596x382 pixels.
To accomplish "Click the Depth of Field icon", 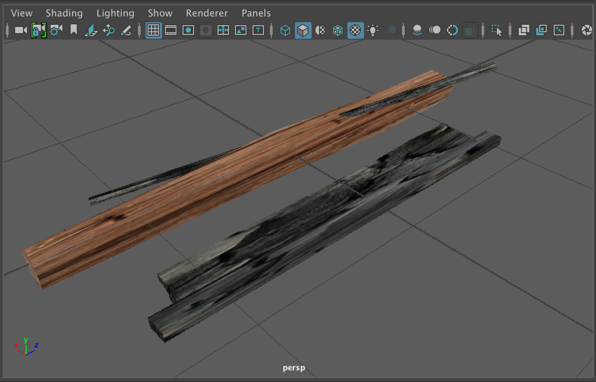I will [x=469, y=30].
